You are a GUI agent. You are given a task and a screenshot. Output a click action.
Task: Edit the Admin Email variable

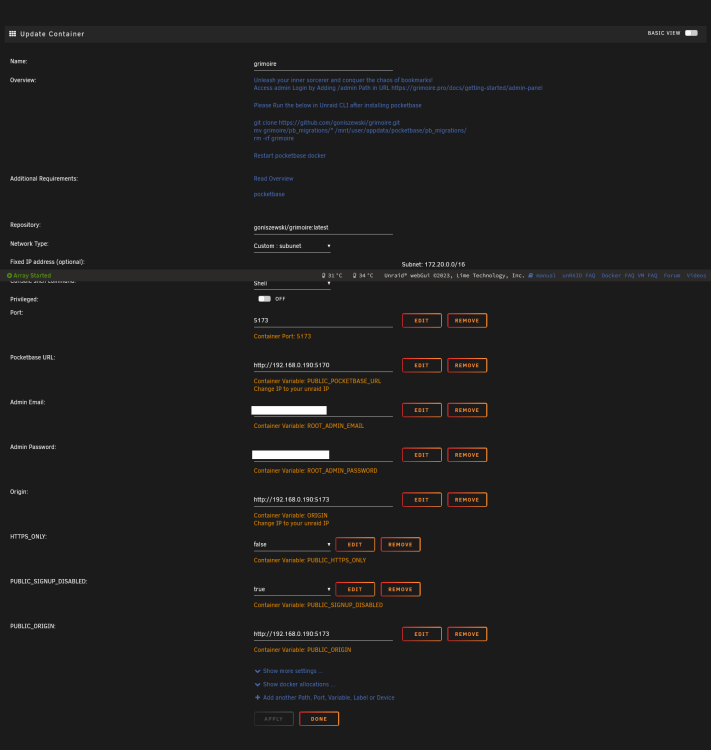422,410
